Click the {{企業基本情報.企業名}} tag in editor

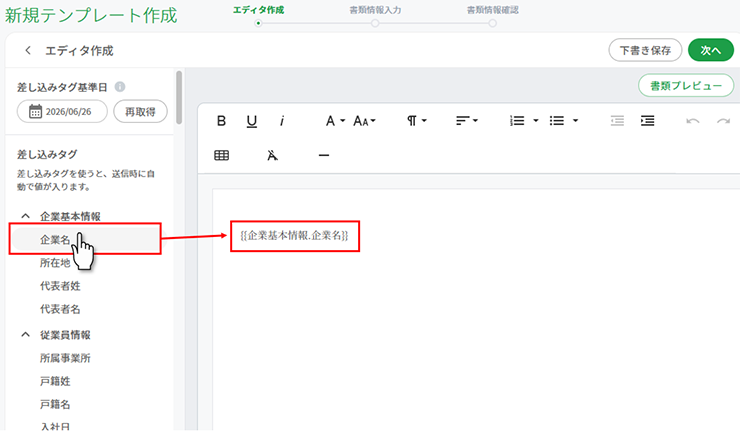point(294,236)
